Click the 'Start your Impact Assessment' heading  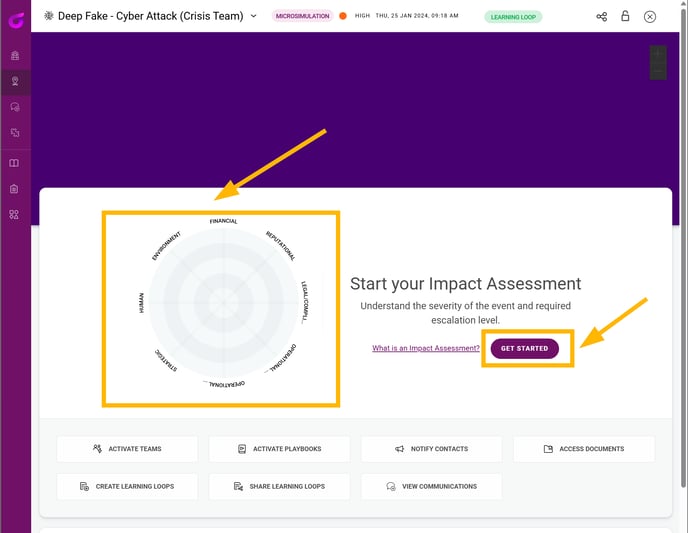(x=466, y=284)
